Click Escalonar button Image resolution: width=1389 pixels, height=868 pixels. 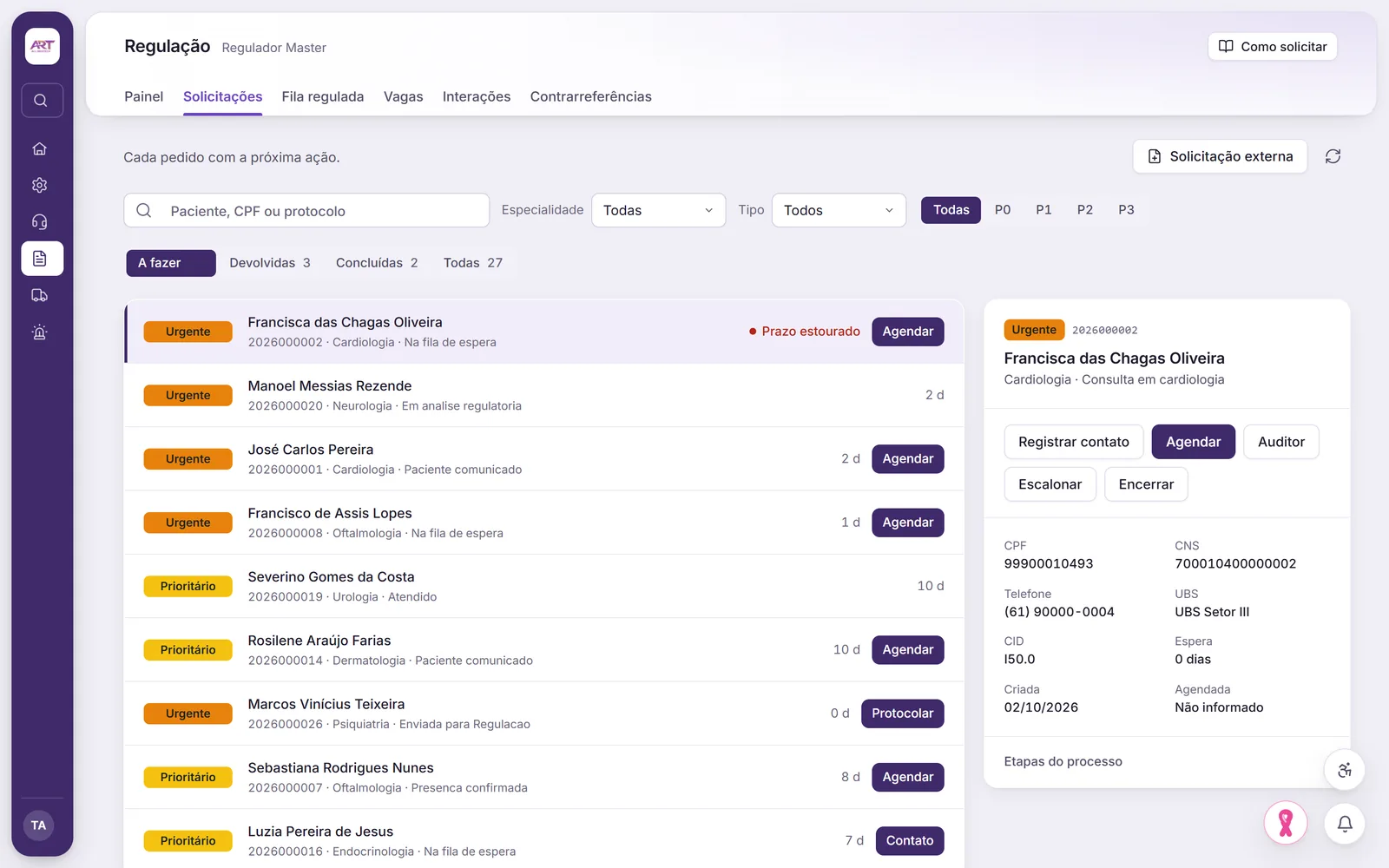click(1050, 484)
